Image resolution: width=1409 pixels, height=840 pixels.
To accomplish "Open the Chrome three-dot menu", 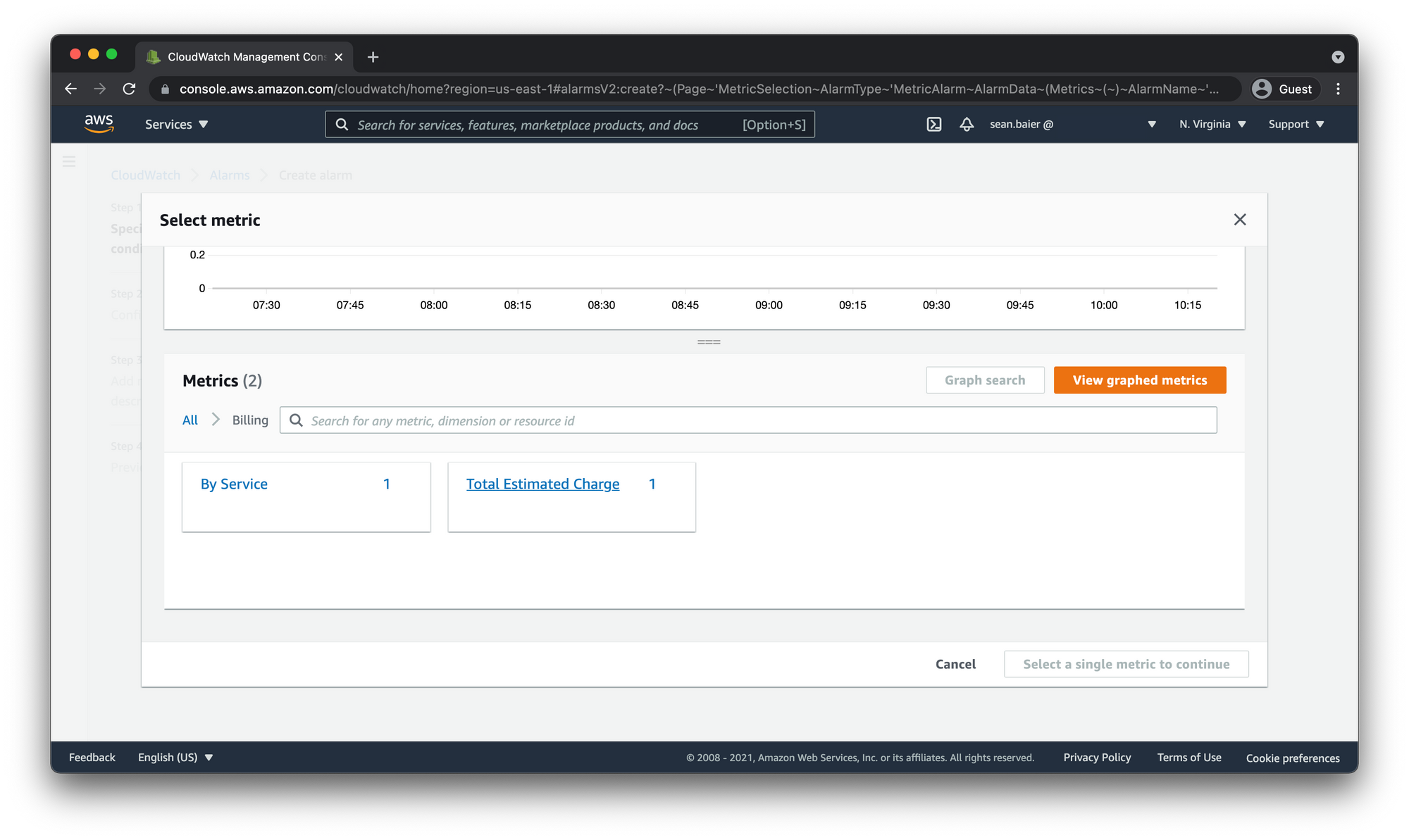I will [x=1338, y=89].
